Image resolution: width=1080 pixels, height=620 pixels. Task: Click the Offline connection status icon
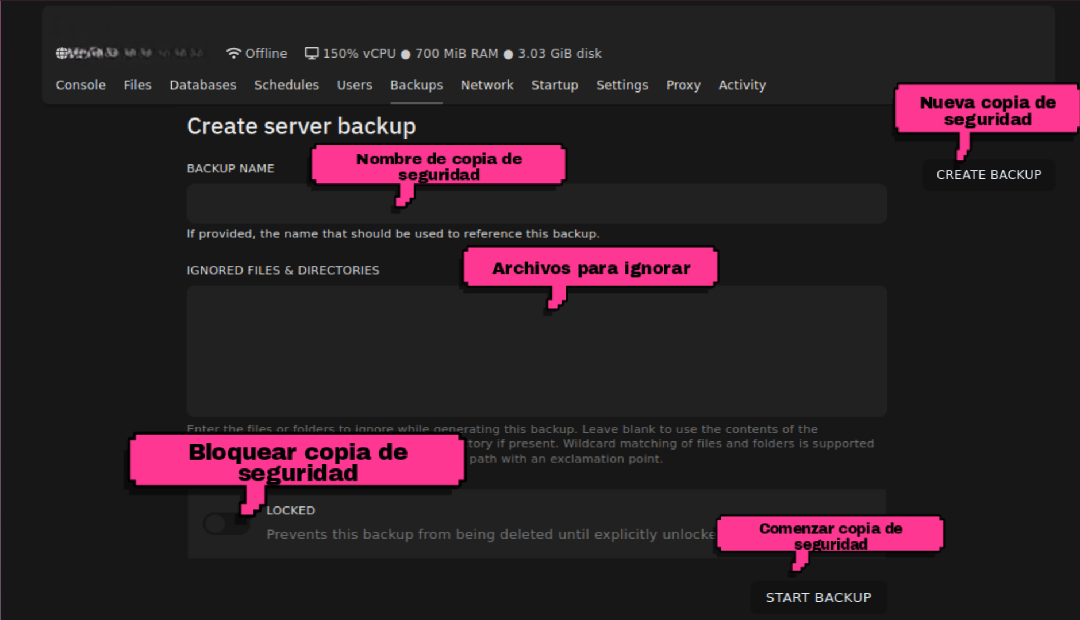233,53
